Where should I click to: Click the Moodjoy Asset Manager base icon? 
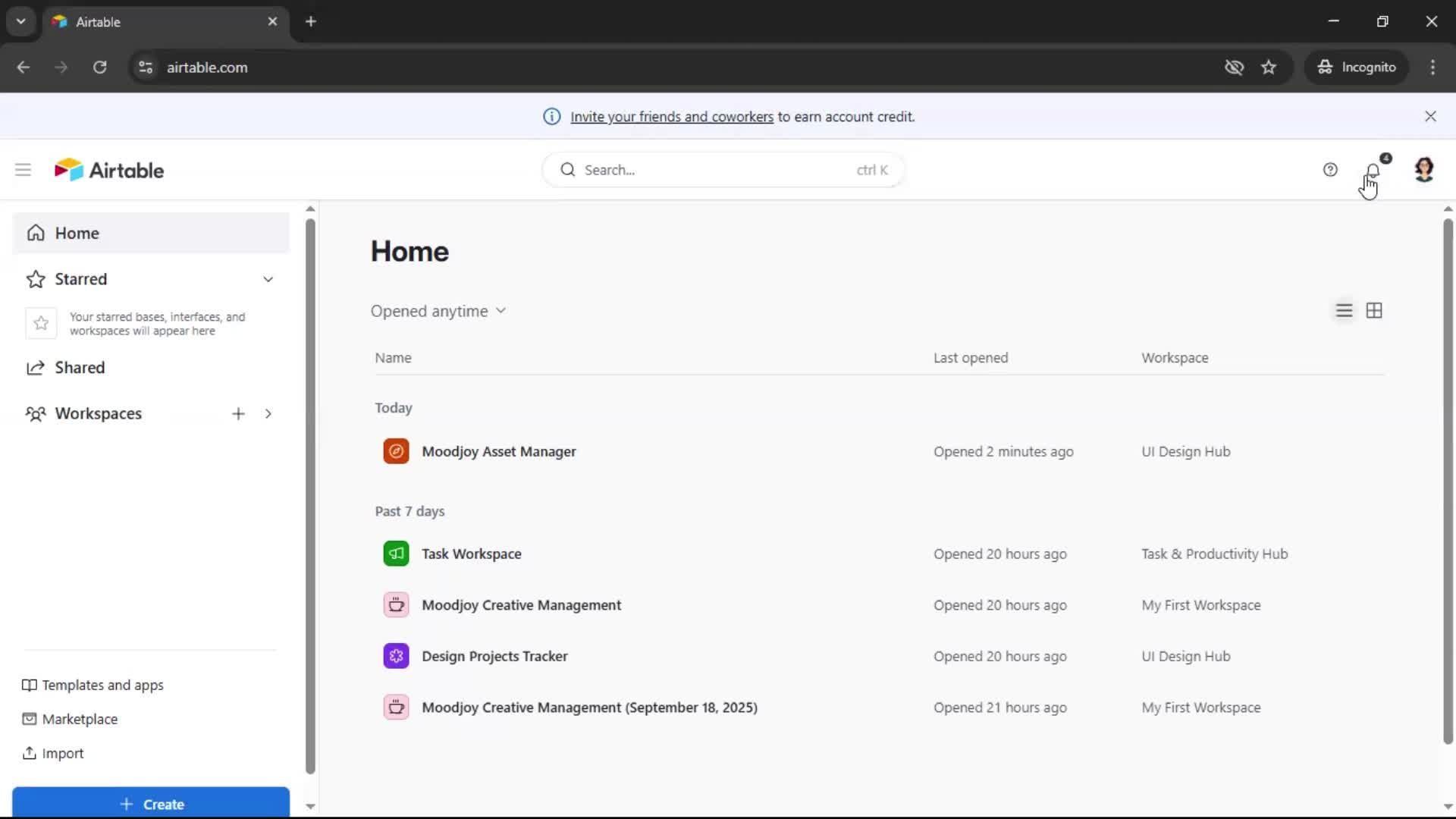(396, 451)
